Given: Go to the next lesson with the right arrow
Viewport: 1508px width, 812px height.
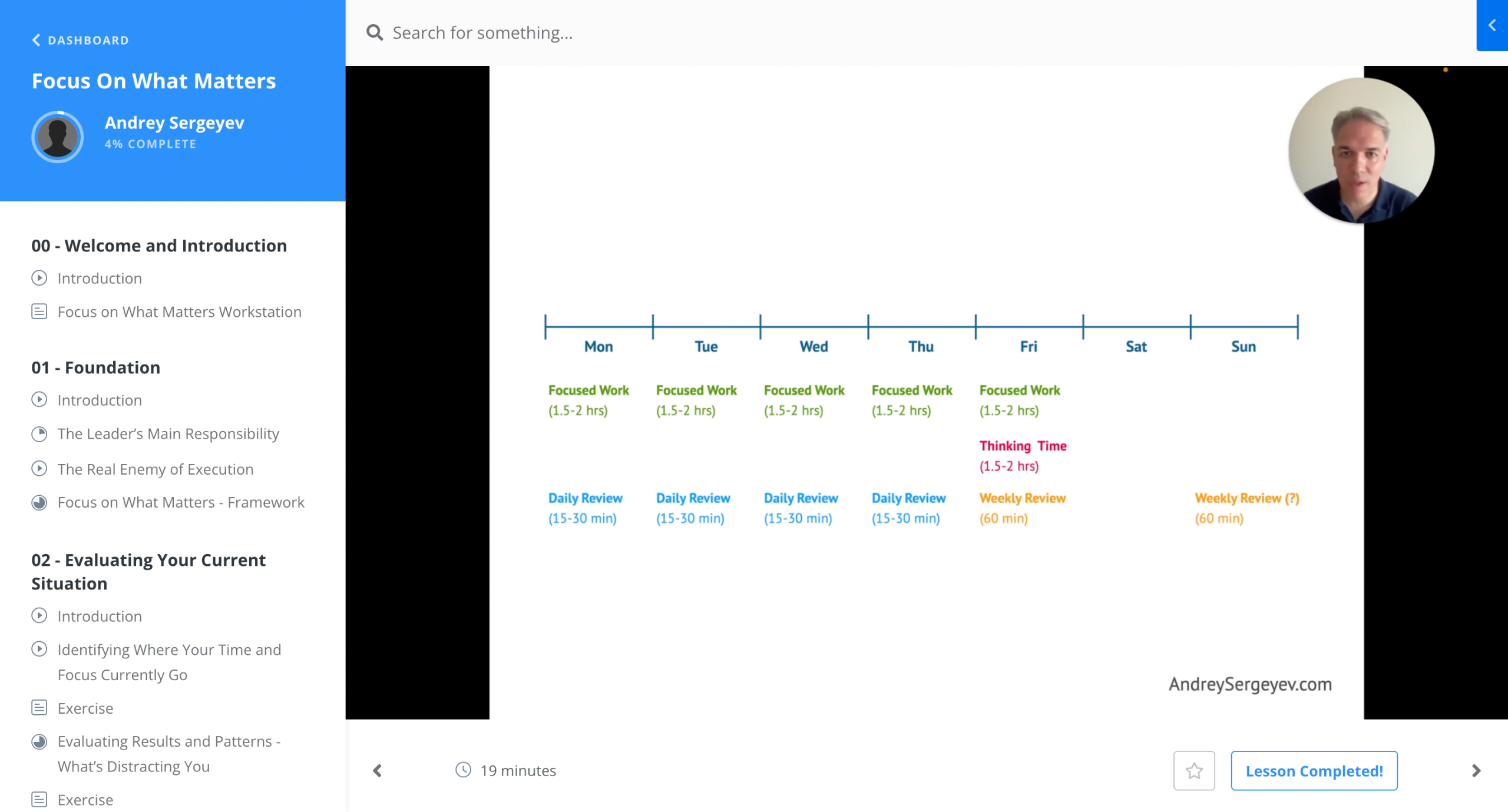Looking at the screenshot, I should click(1476, 770).
